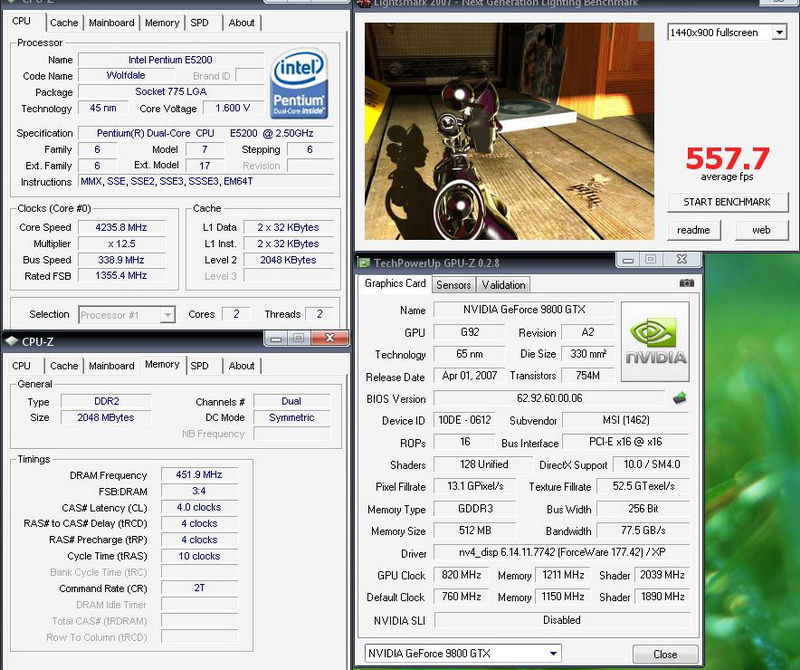Click the Lightsmark benchmark preview image
The width and height of the screenshot is (800, 670).
coord(509,131)
